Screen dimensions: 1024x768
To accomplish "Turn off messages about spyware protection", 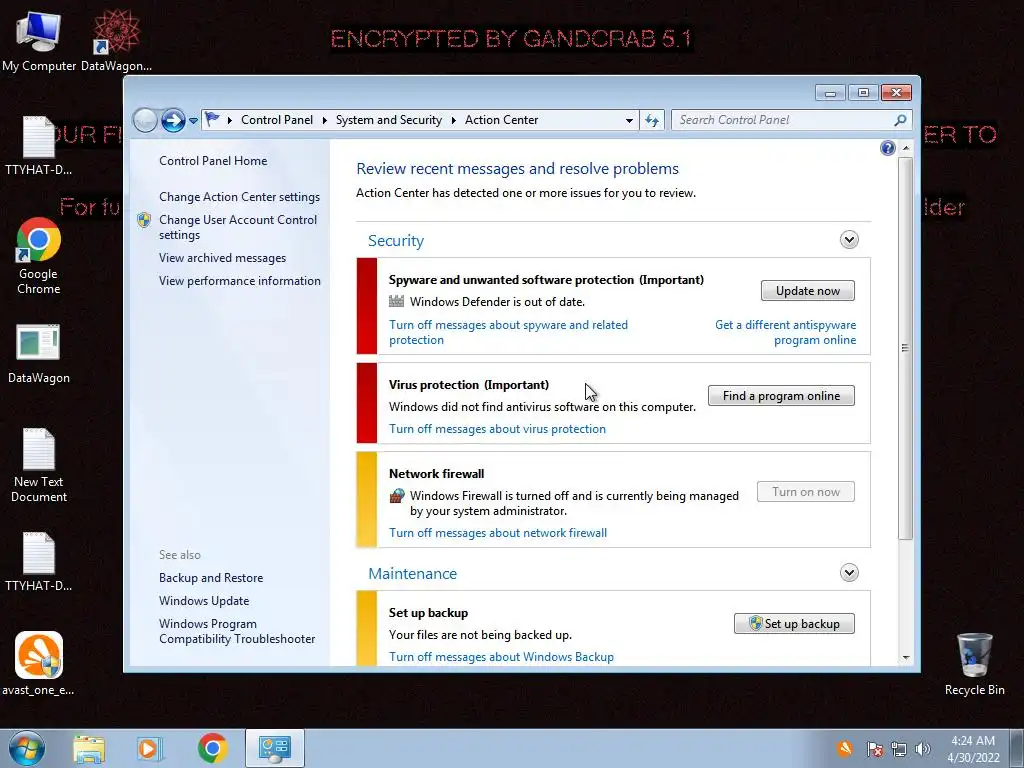I will click(x=508, y=332).
